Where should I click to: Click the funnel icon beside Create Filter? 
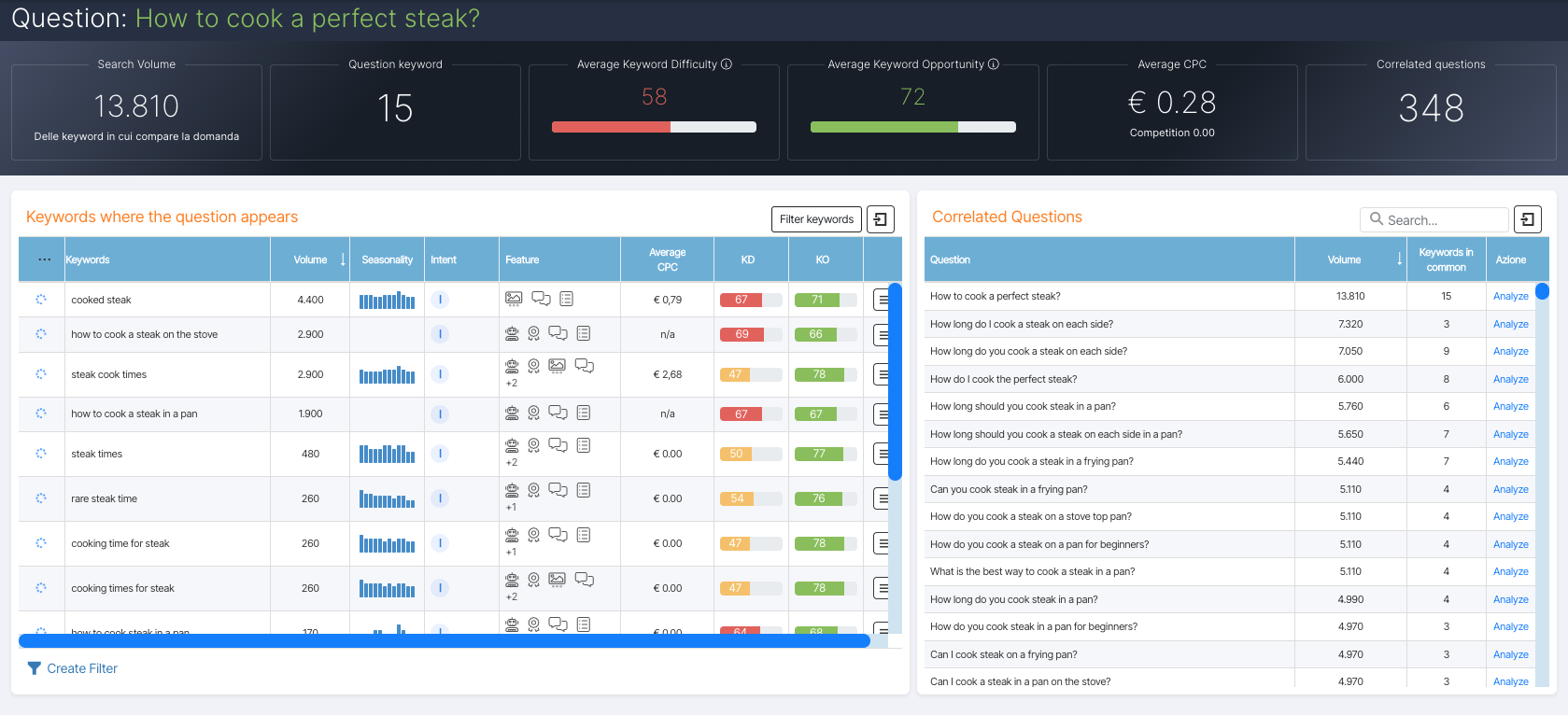tap(35, 668)
